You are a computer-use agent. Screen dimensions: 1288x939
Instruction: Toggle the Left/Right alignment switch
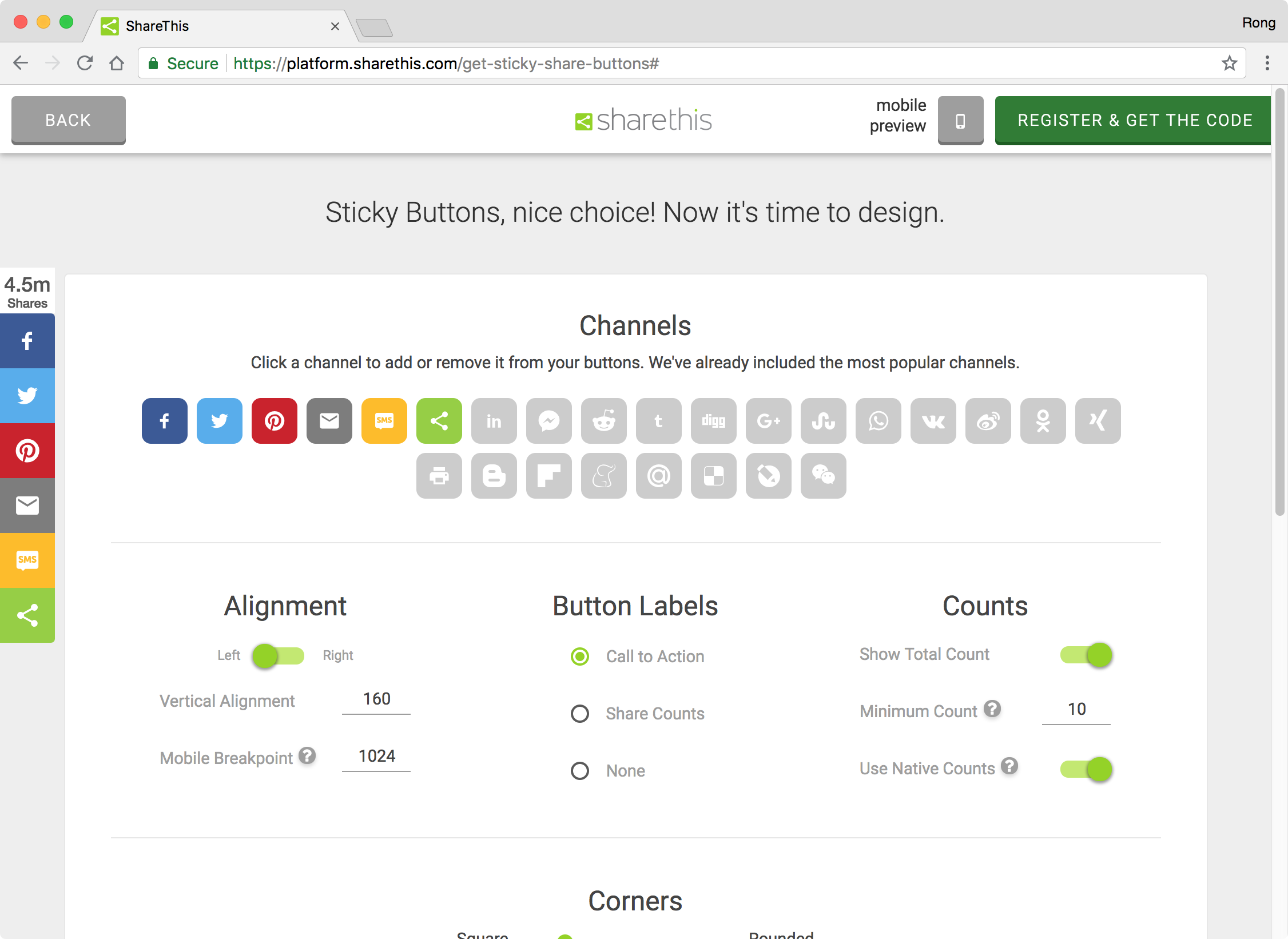pyautogui.click(x=279, y=656)
